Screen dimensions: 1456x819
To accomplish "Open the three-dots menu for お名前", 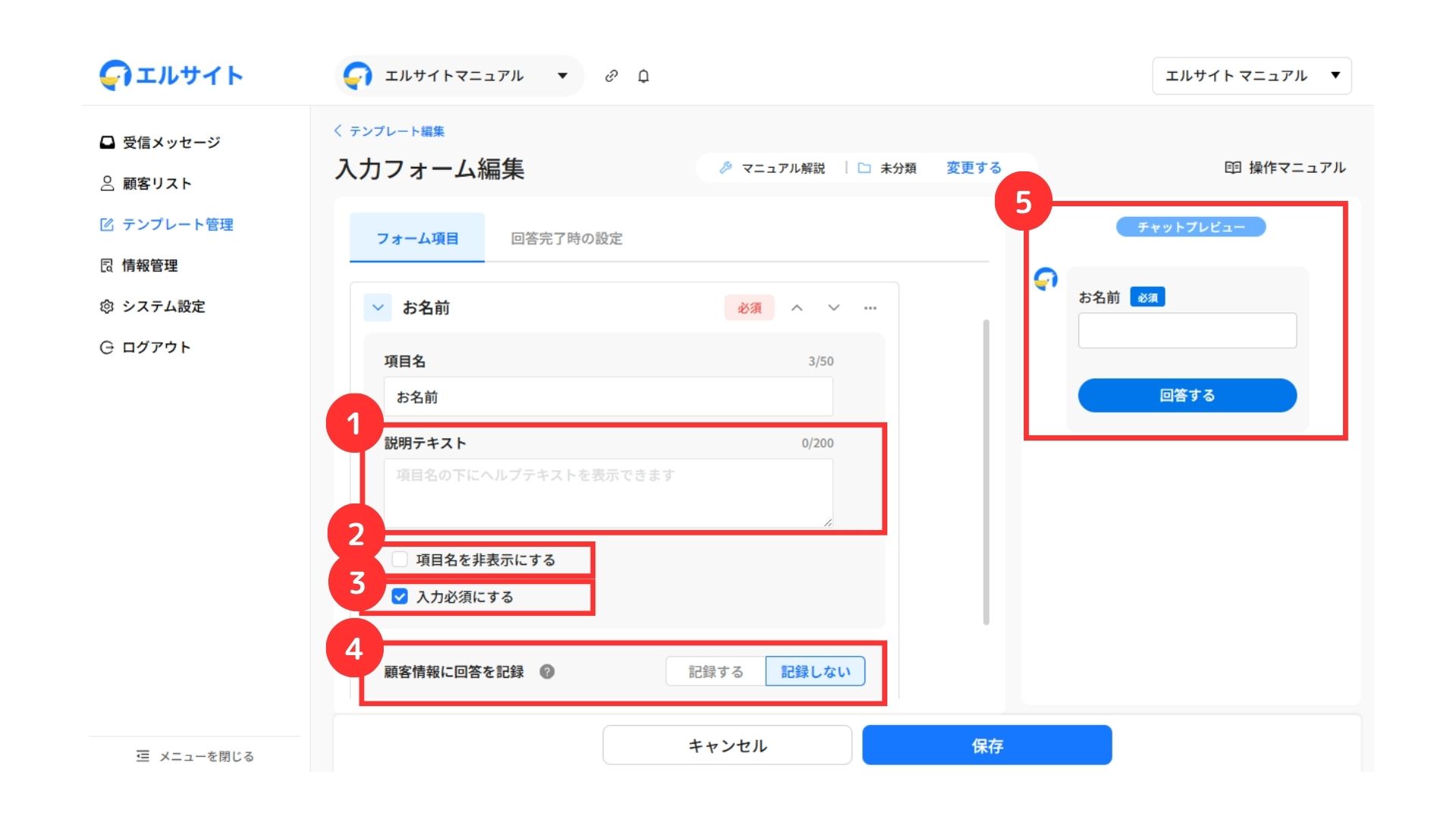I will [x=870, y=308].
